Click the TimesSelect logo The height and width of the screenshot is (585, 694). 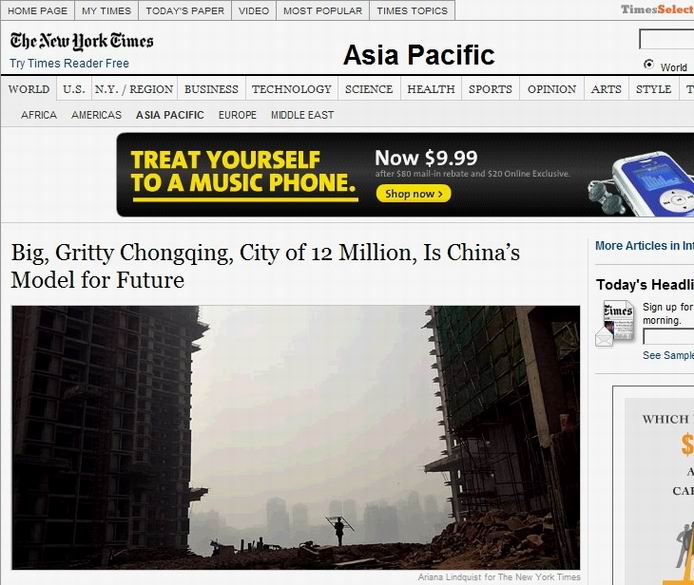(657, 9)
